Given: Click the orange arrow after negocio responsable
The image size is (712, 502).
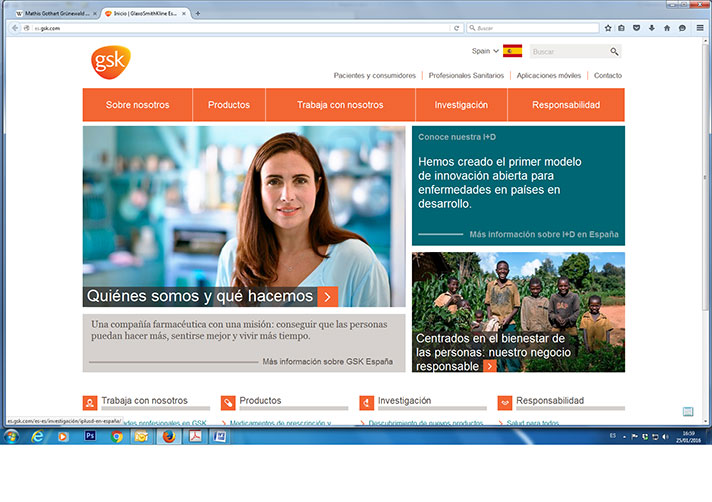Looking at the screenshot, I should 490,366.
